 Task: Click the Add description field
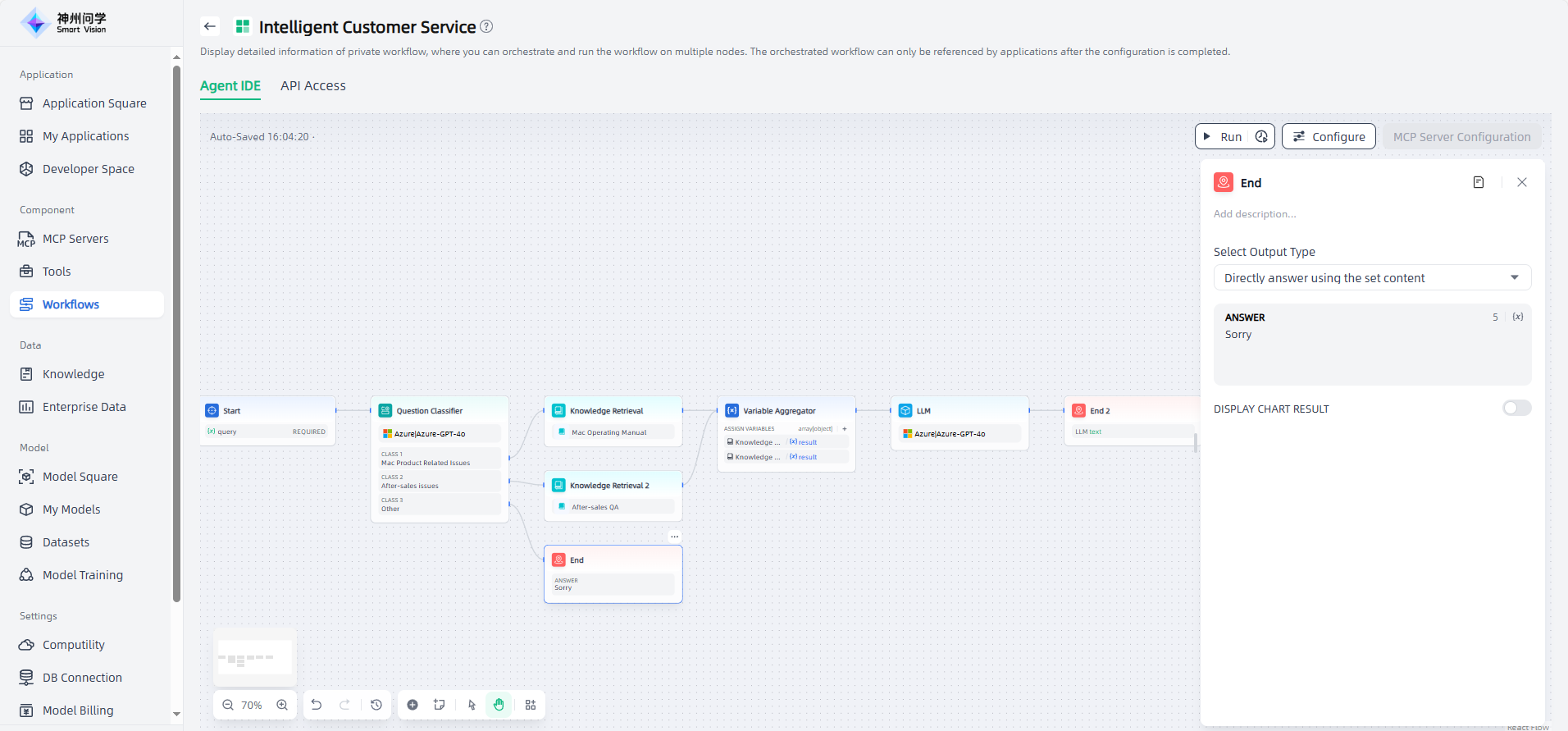pos(1255,214)
